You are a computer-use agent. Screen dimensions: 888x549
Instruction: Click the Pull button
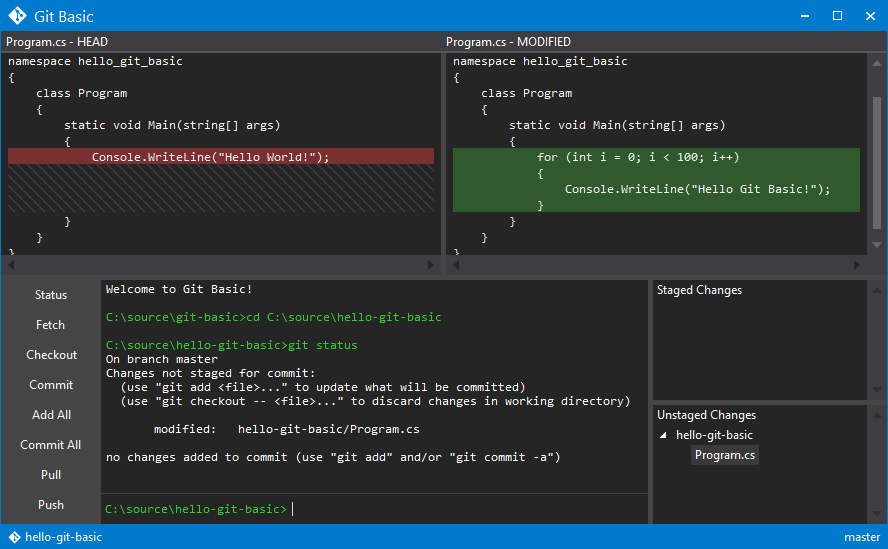click(51, 475)
